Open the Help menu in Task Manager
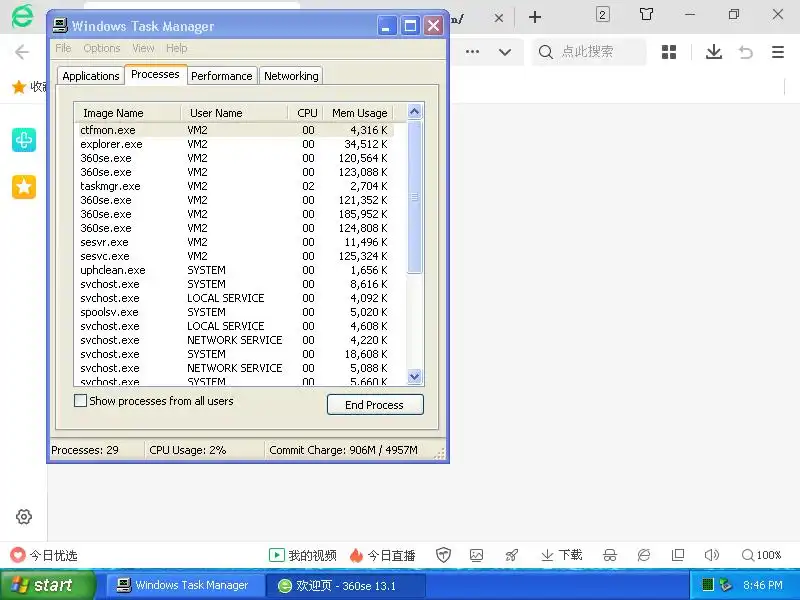The width and height of the screenshot is (800, 600). [177, 48]
